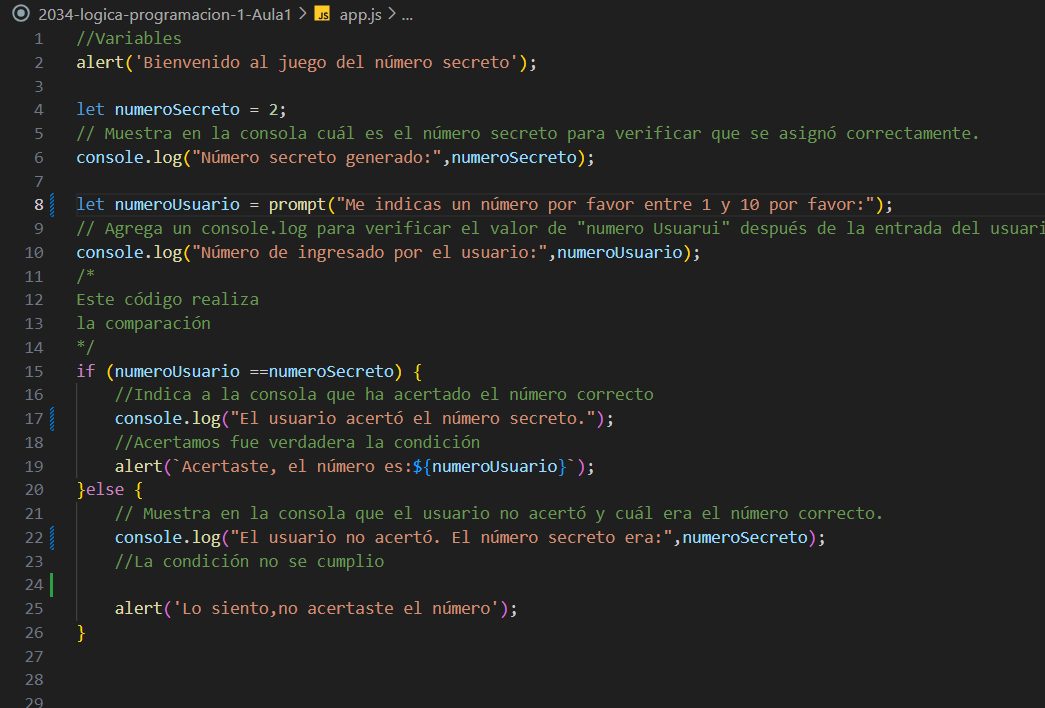Click the blue change marker beside line 22
The height and width of the screenshot is (708, 1045).
(x=52, y=538)
